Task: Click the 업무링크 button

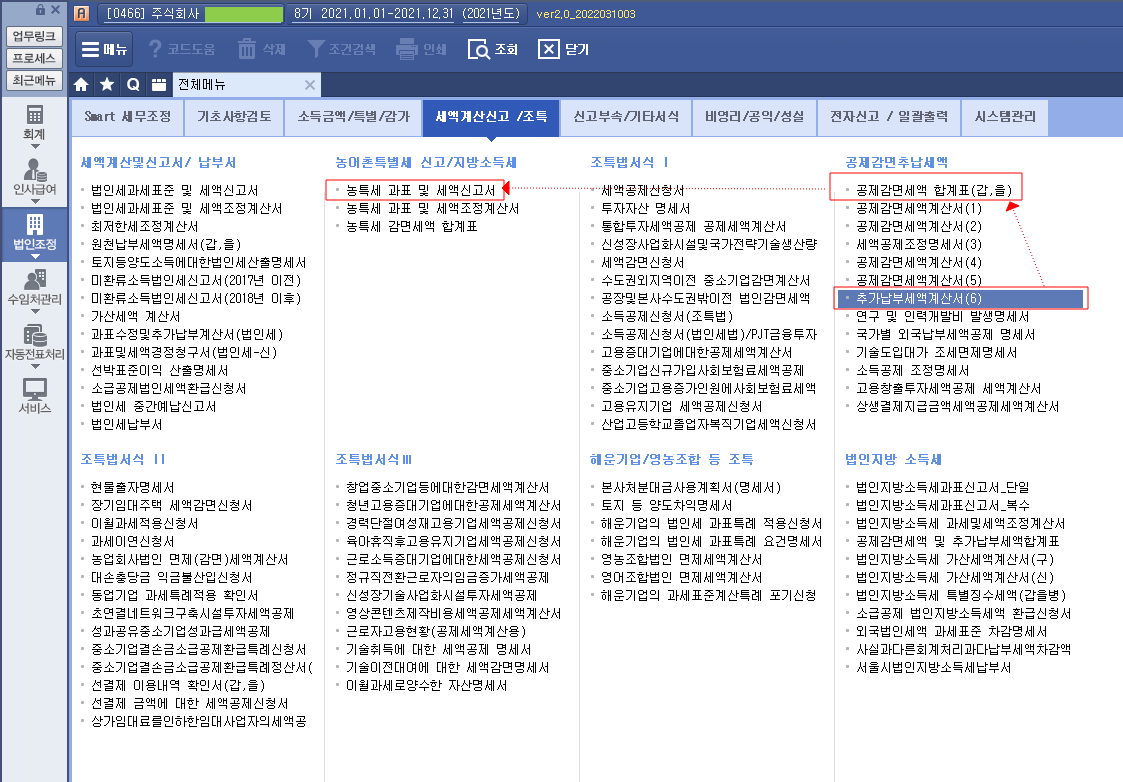Action: (x=34, y=36)
